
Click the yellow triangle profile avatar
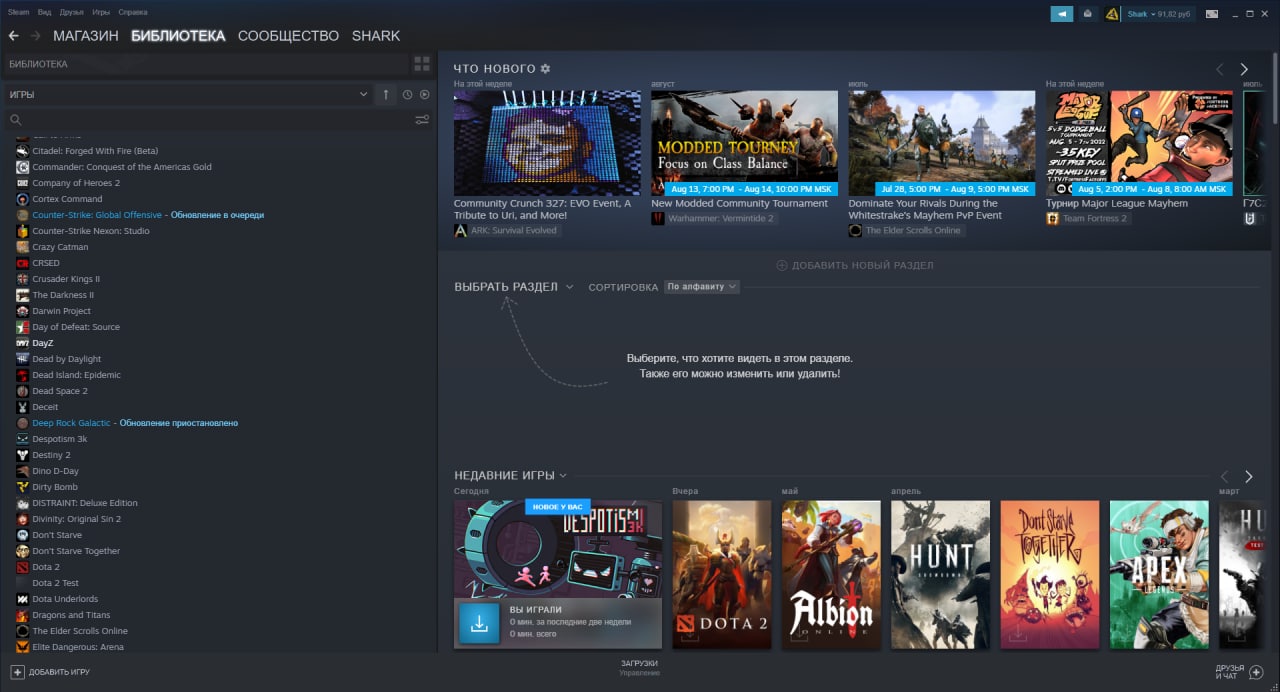point(1112,14)
